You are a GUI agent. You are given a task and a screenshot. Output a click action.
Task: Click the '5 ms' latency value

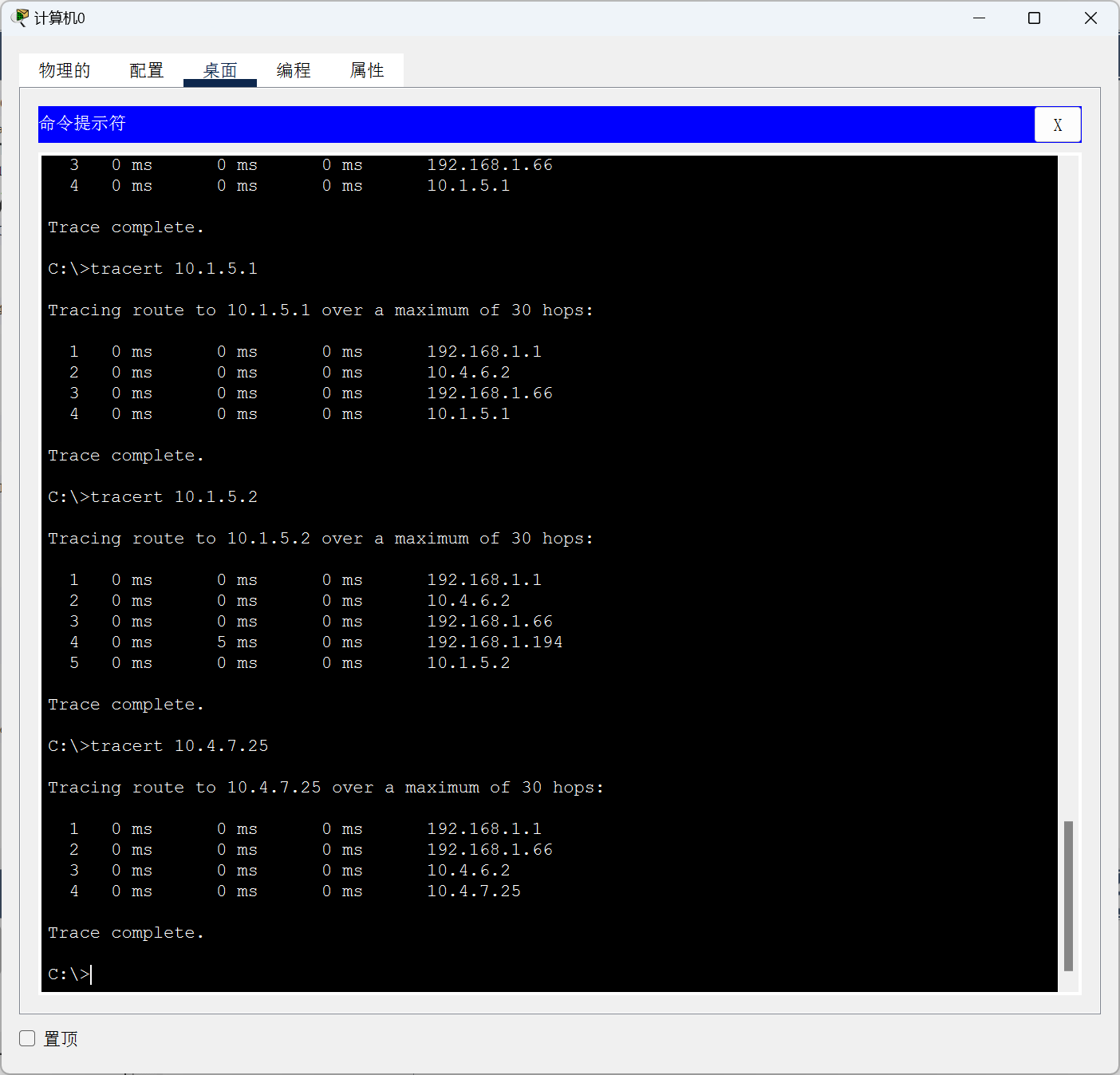237,642
